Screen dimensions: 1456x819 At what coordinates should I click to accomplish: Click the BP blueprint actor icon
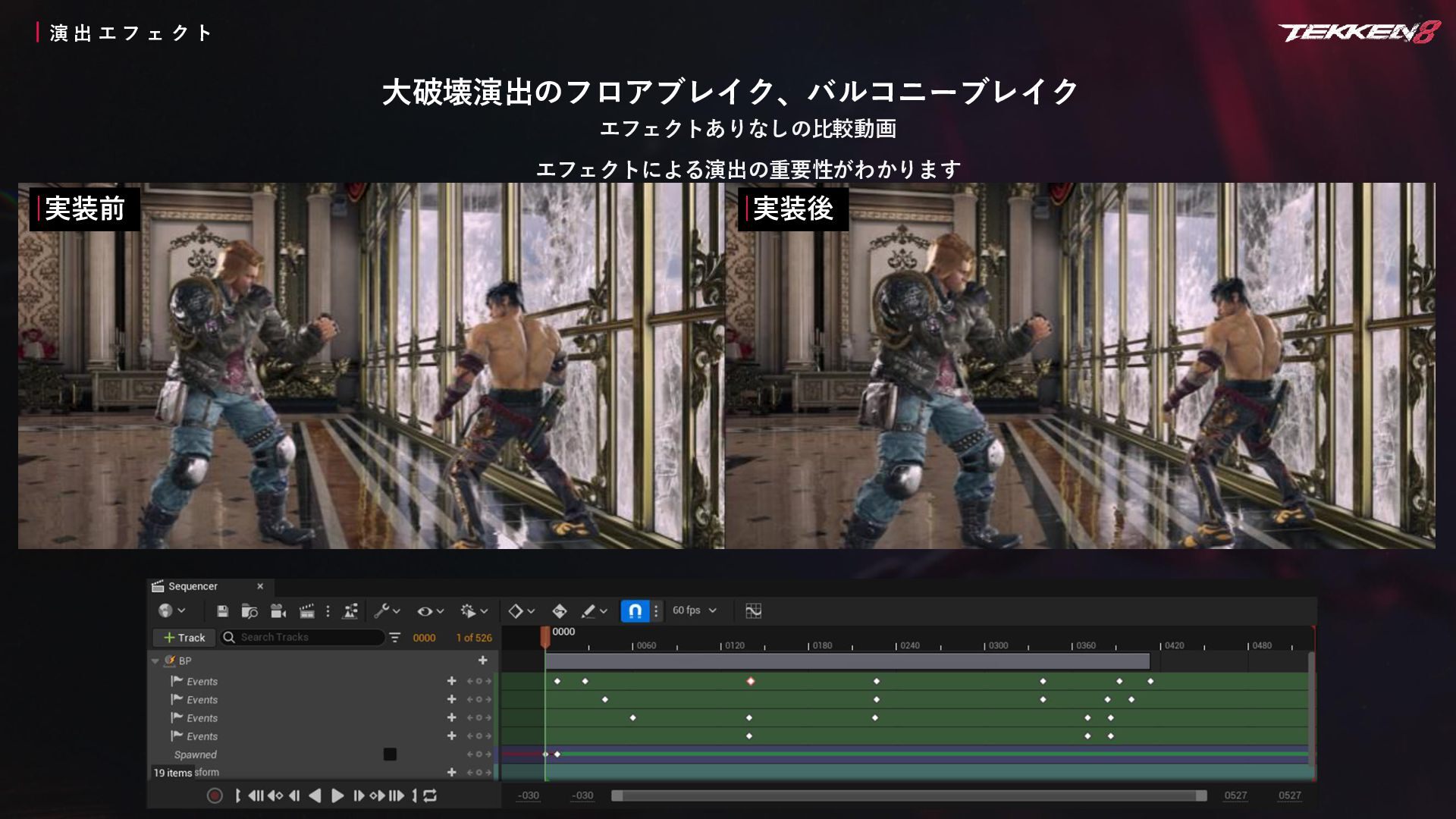170,661
